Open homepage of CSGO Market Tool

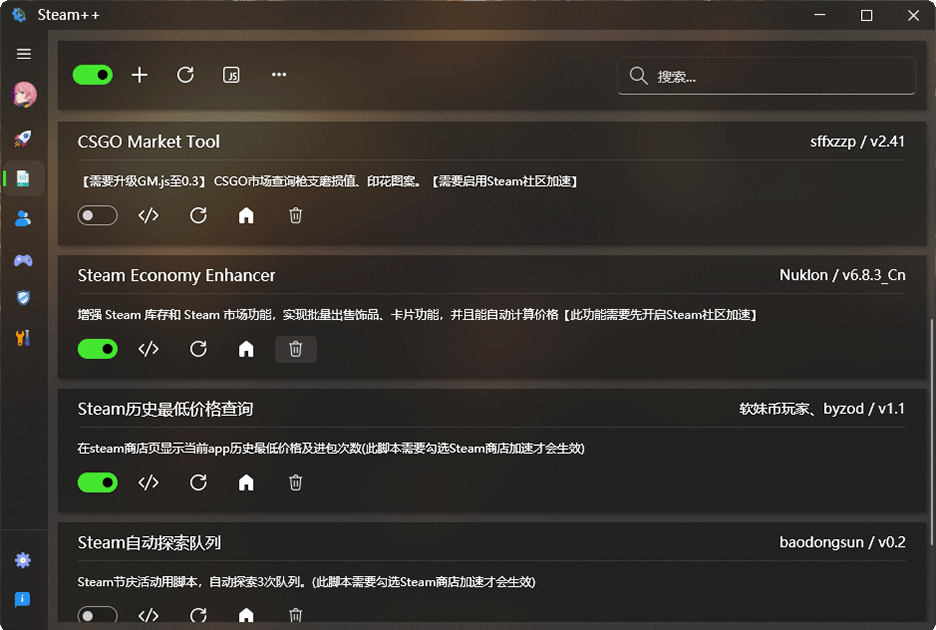point(246,215)
